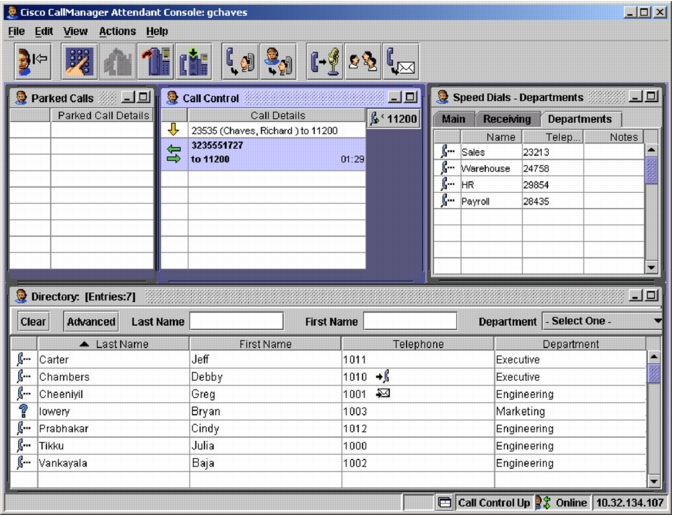Screen dimensions: 675x517
Task: Click the unknown status question-mark icon for lowery
Action: click(x=24, y=411)
